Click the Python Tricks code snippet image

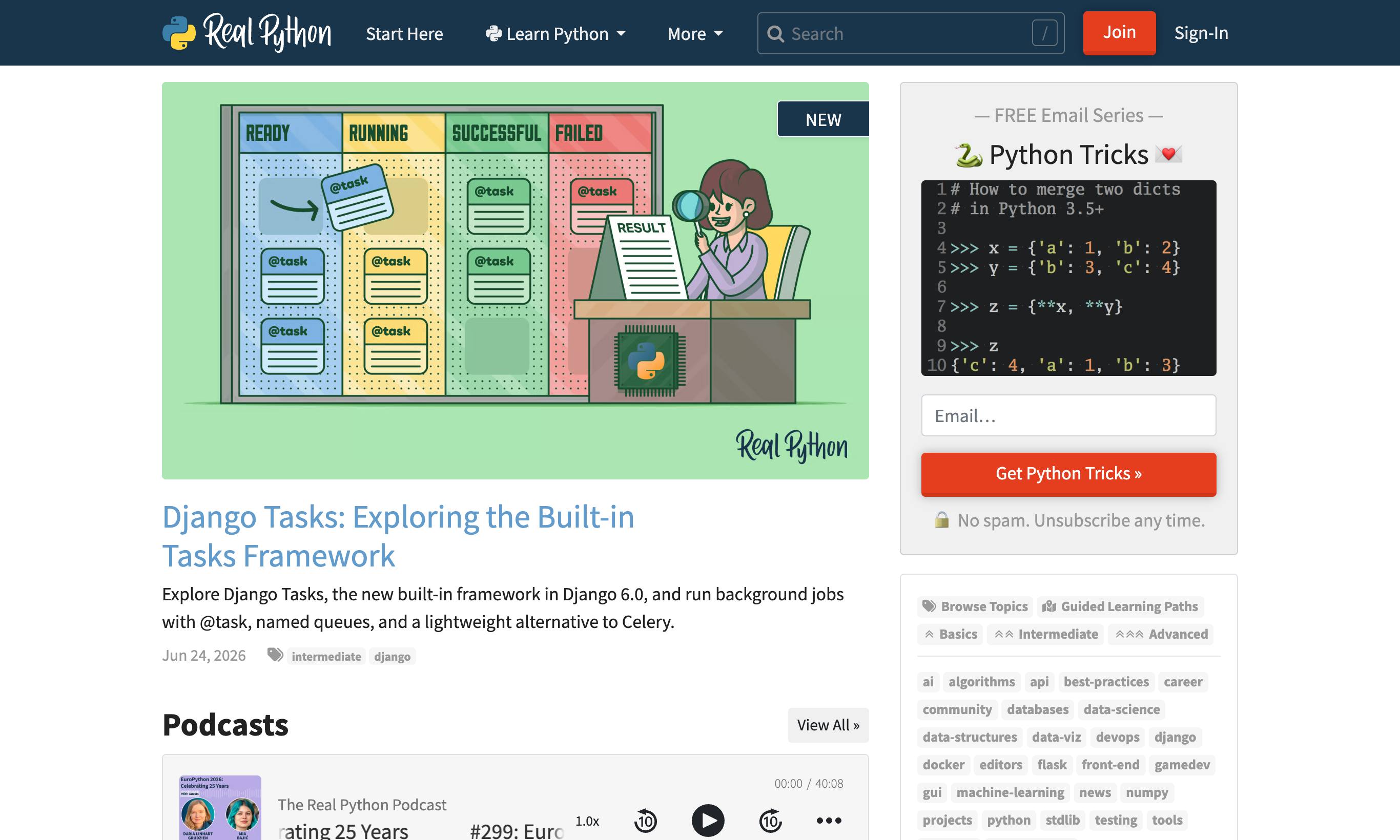1068,278
